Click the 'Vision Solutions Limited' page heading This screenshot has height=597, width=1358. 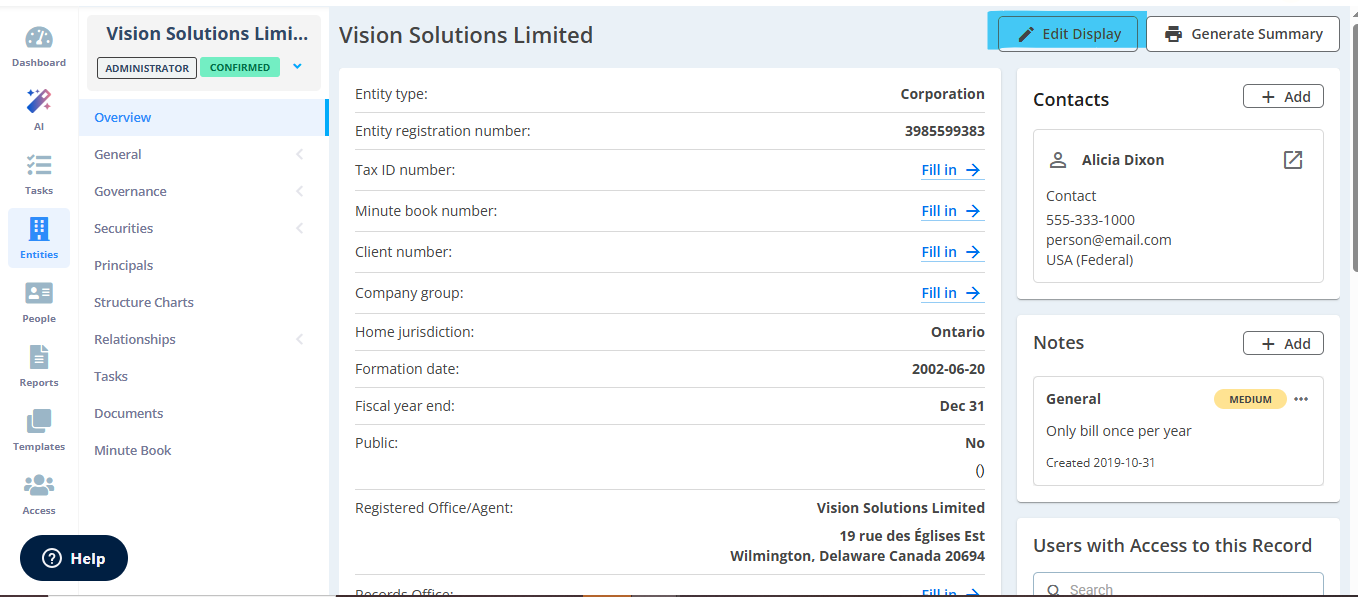pyautogui.click(x=466, y=35)
